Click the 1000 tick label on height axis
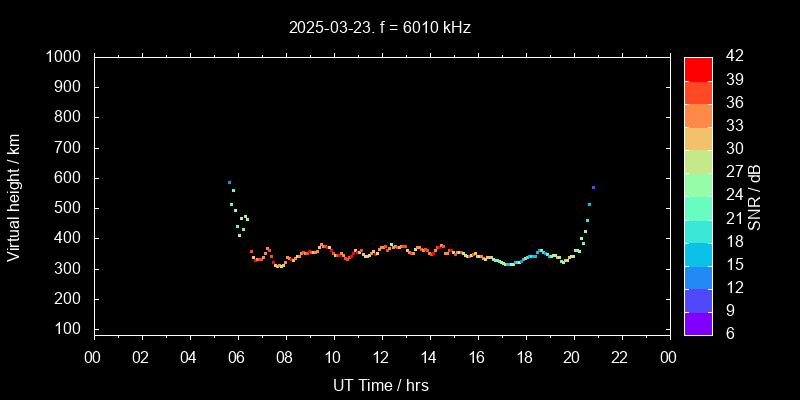This screenshot has width=800, height=400. 62,57
